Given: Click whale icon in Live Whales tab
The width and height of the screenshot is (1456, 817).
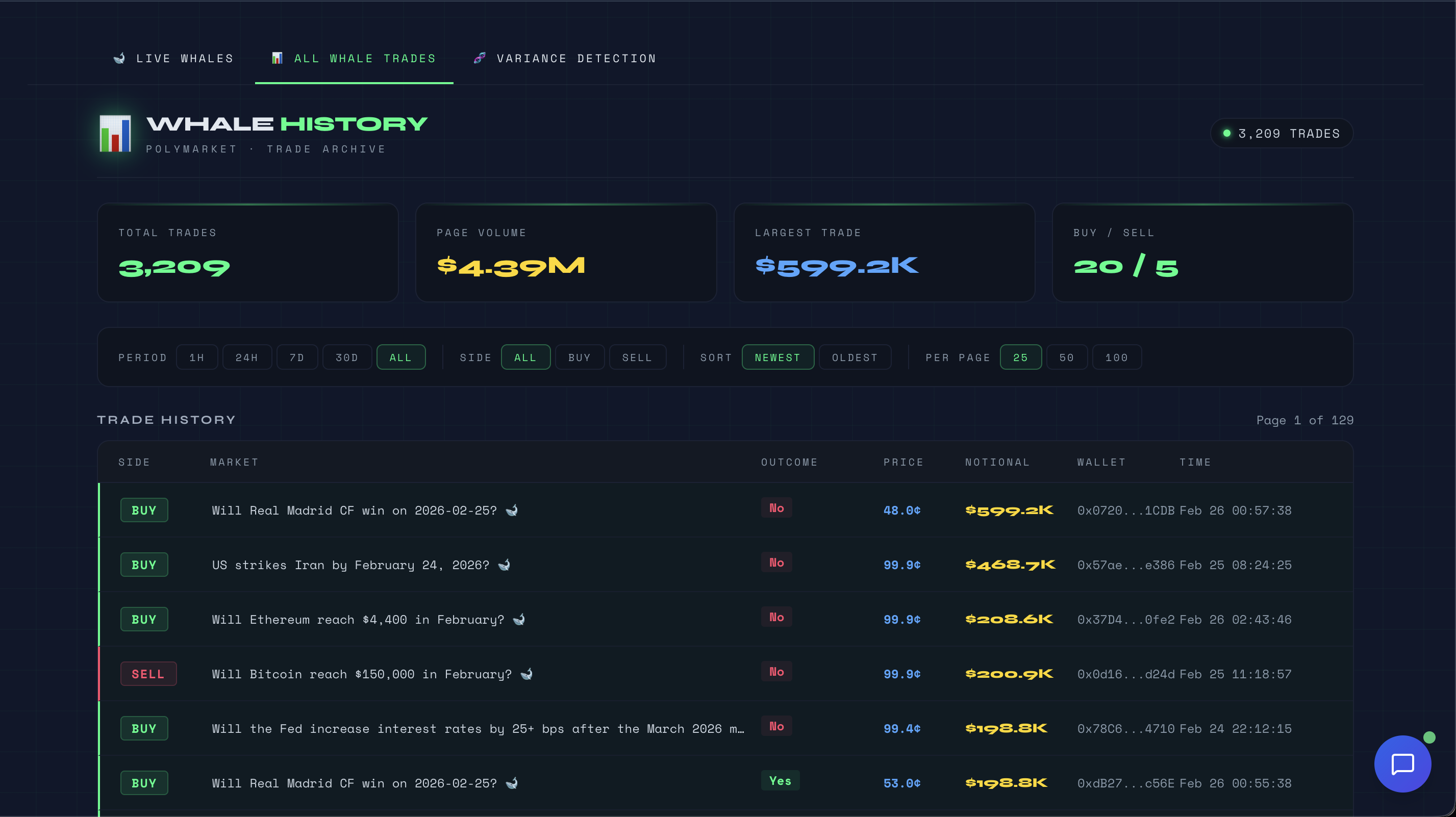Looking at the screenshot, I should coord(119,58).
